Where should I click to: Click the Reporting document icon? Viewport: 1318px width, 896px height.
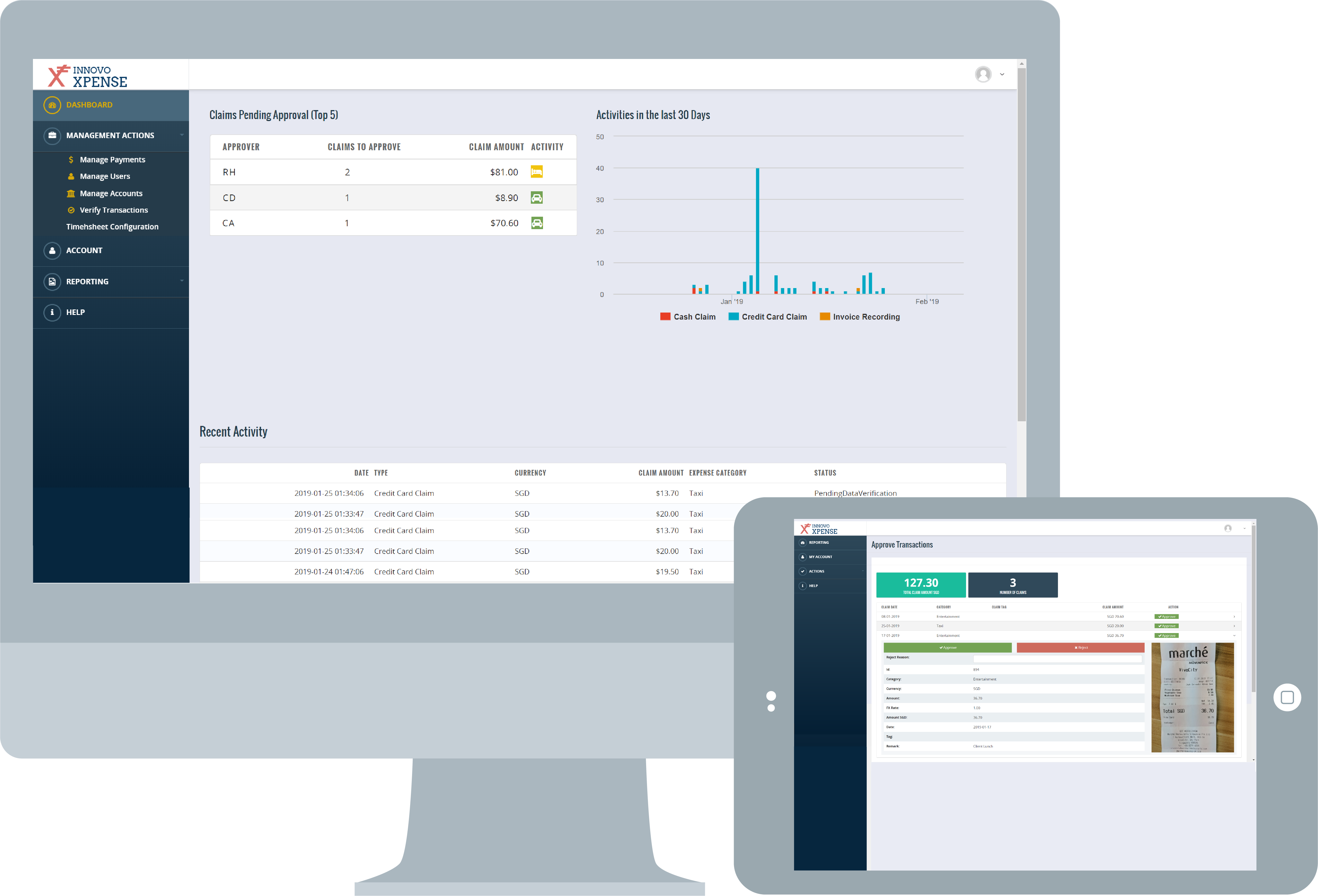(x=52, y=282)
